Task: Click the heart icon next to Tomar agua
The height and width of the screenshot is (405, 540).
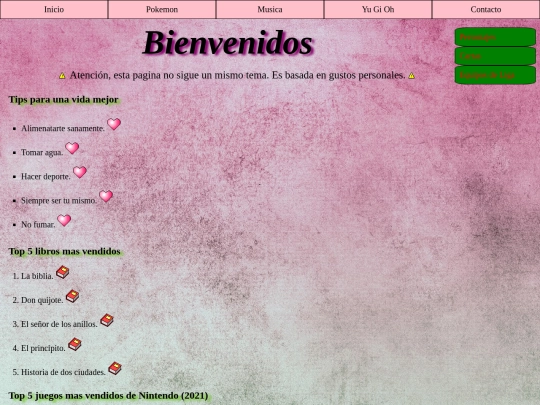Action: coord(72,148)
